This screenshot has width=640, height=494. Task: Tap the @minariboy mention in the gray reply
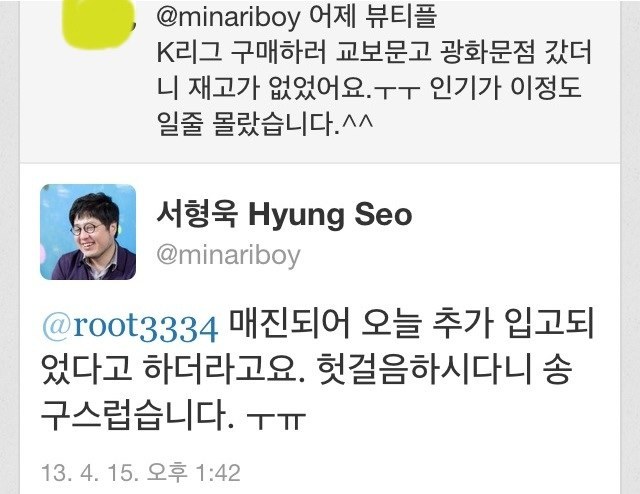click(228, 18)
